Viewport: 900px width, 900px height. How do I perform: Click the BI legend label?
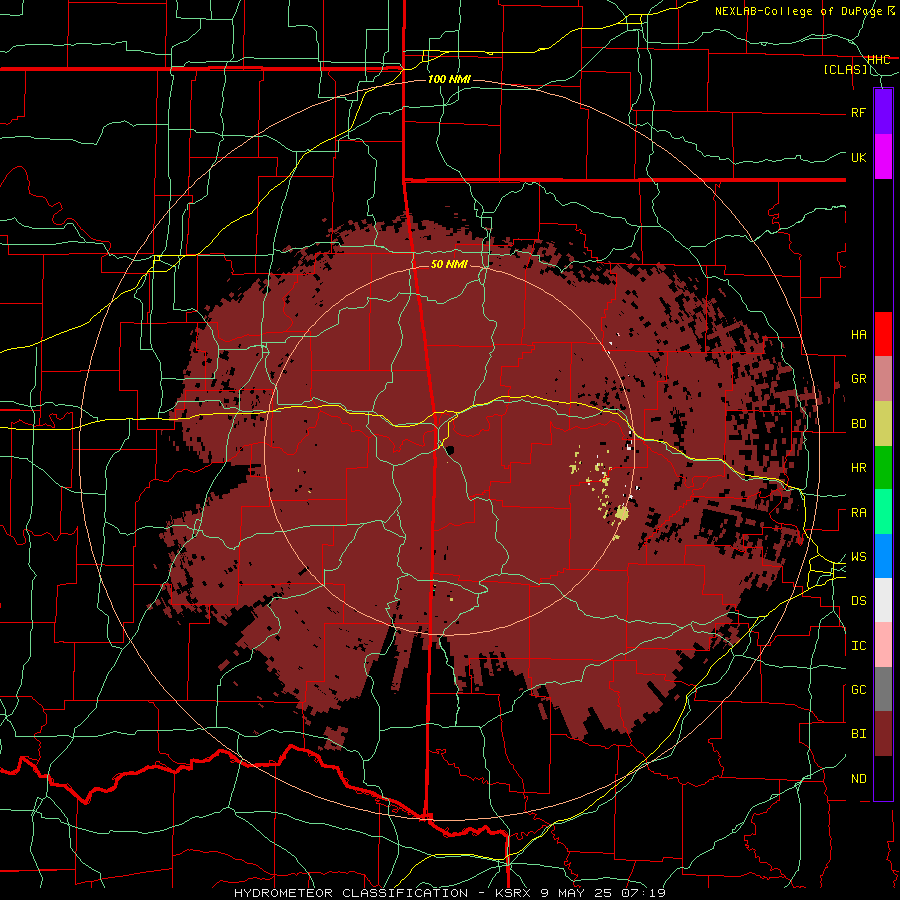[858, 734]
